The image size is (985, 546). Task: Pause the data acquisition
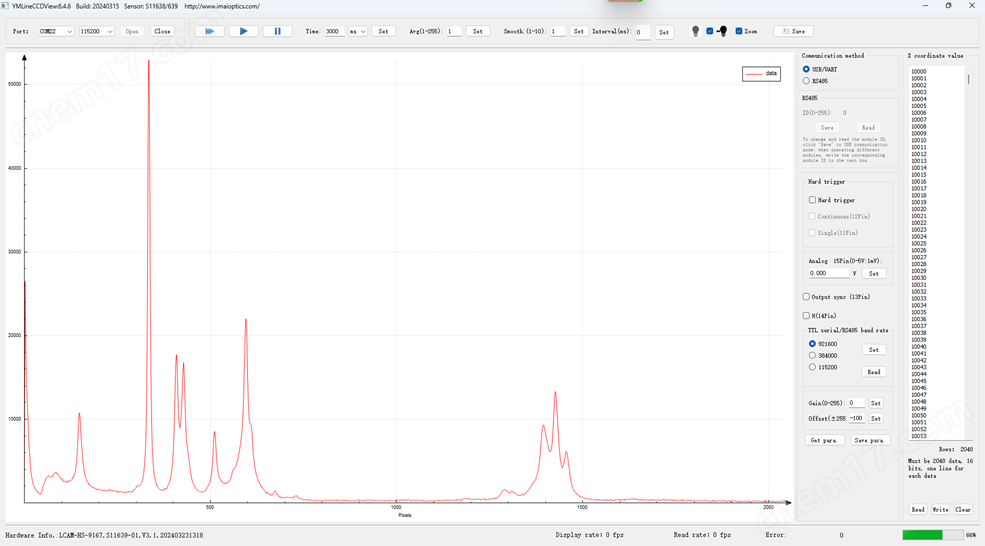click(277, 31)
